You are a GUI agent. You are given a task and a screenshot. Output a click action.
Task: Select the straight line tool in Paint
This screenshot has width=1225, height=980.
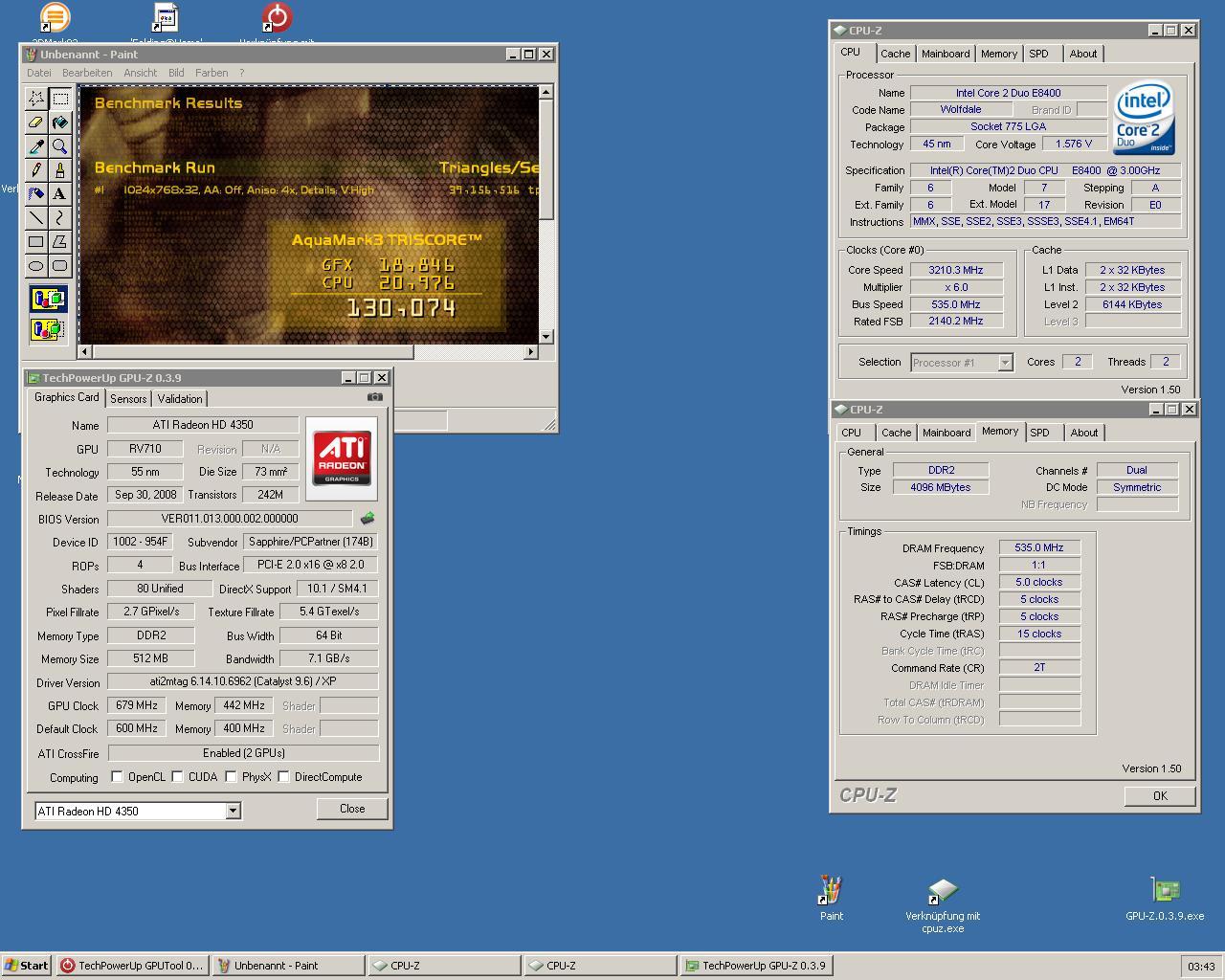[35, 218]
